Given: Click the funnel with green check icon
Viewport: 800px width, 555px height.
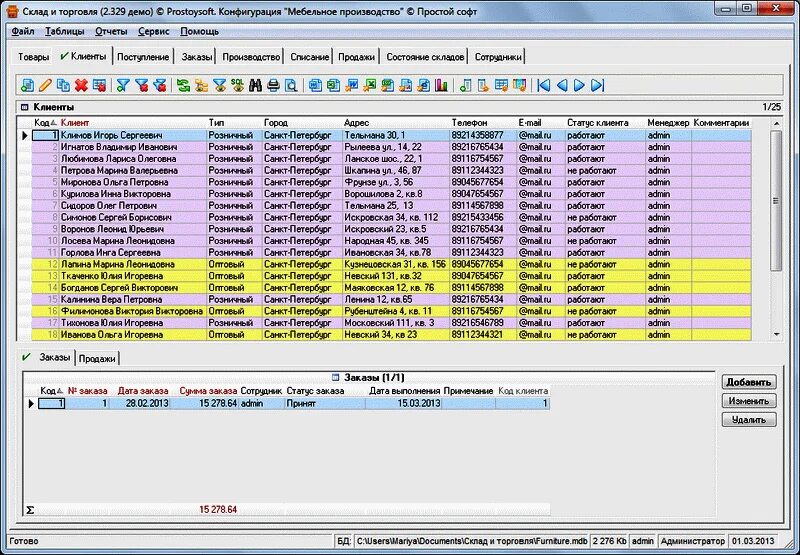Looking at the screenshot, I should tap(123, 85).
